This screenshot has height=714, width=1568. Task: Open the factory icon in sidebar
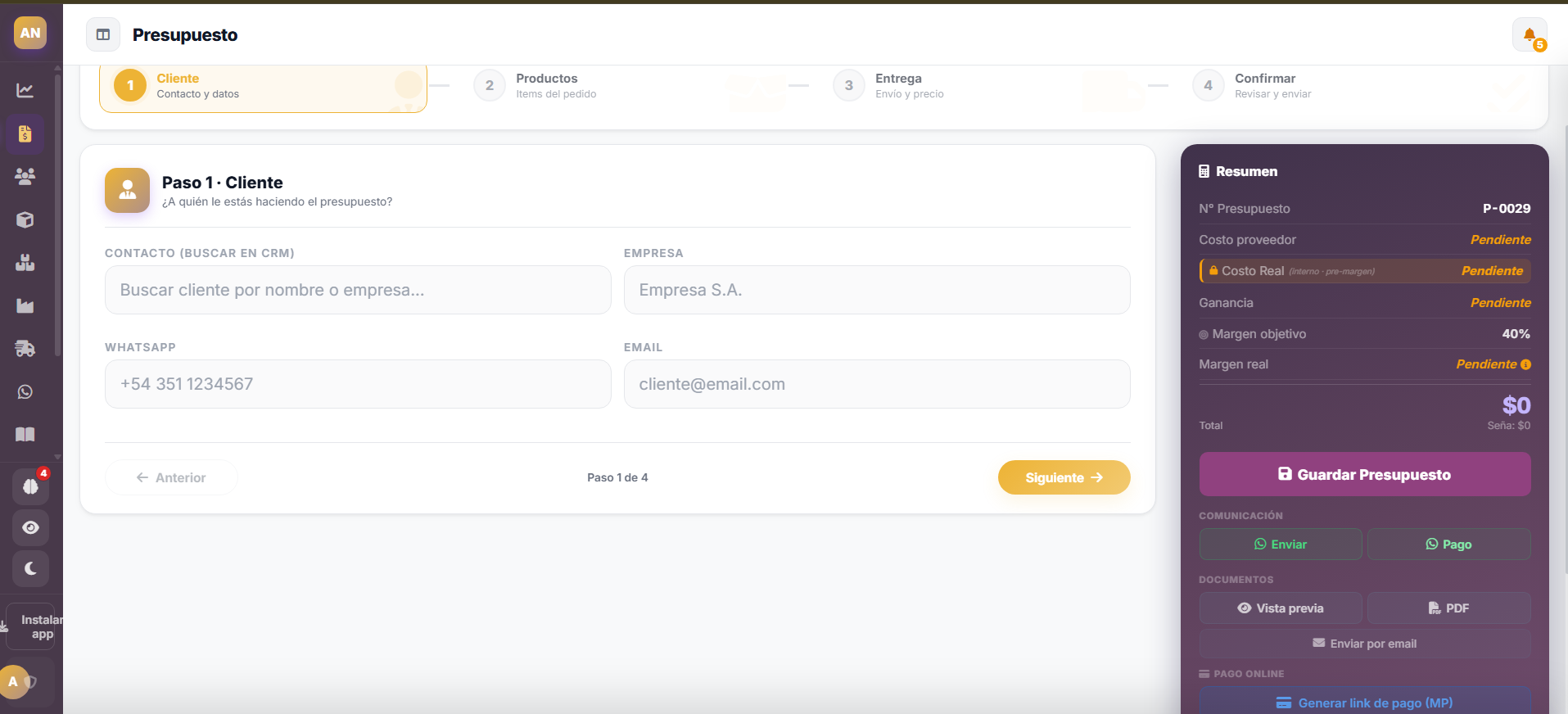pos(25,305)
